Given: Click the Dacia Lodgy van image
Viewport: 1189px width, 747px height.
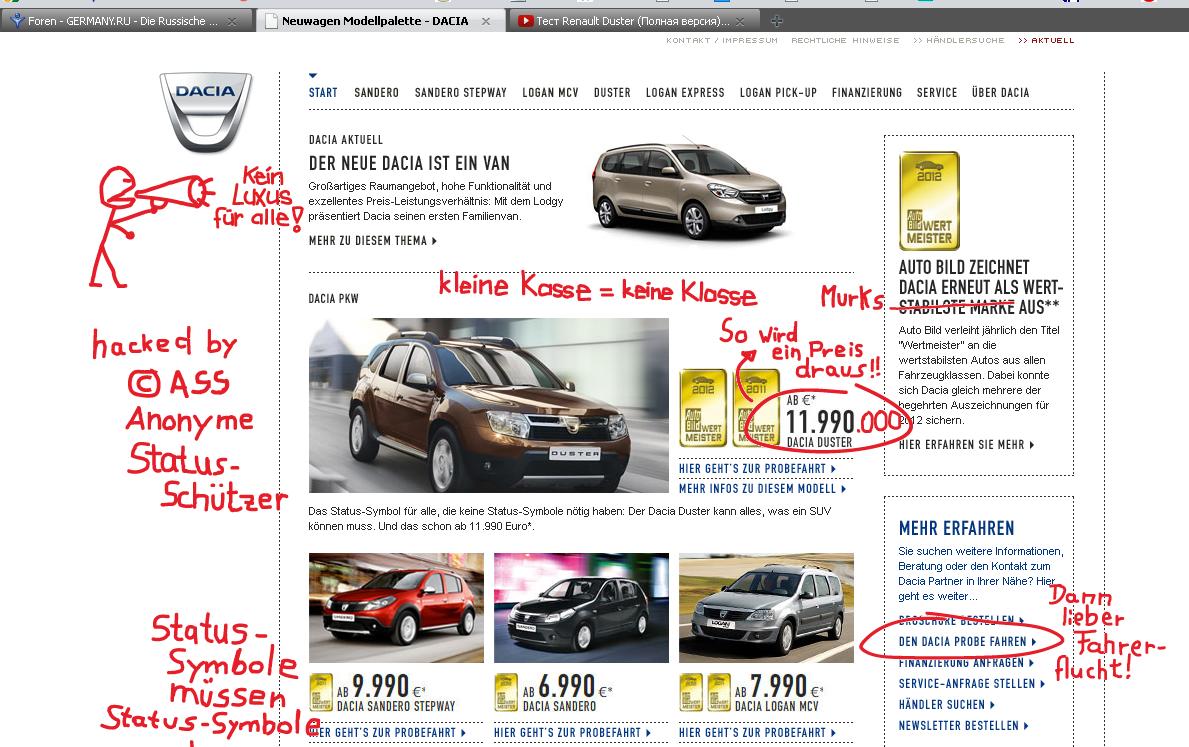Looking at the screenshot, I should pos(689,190).
